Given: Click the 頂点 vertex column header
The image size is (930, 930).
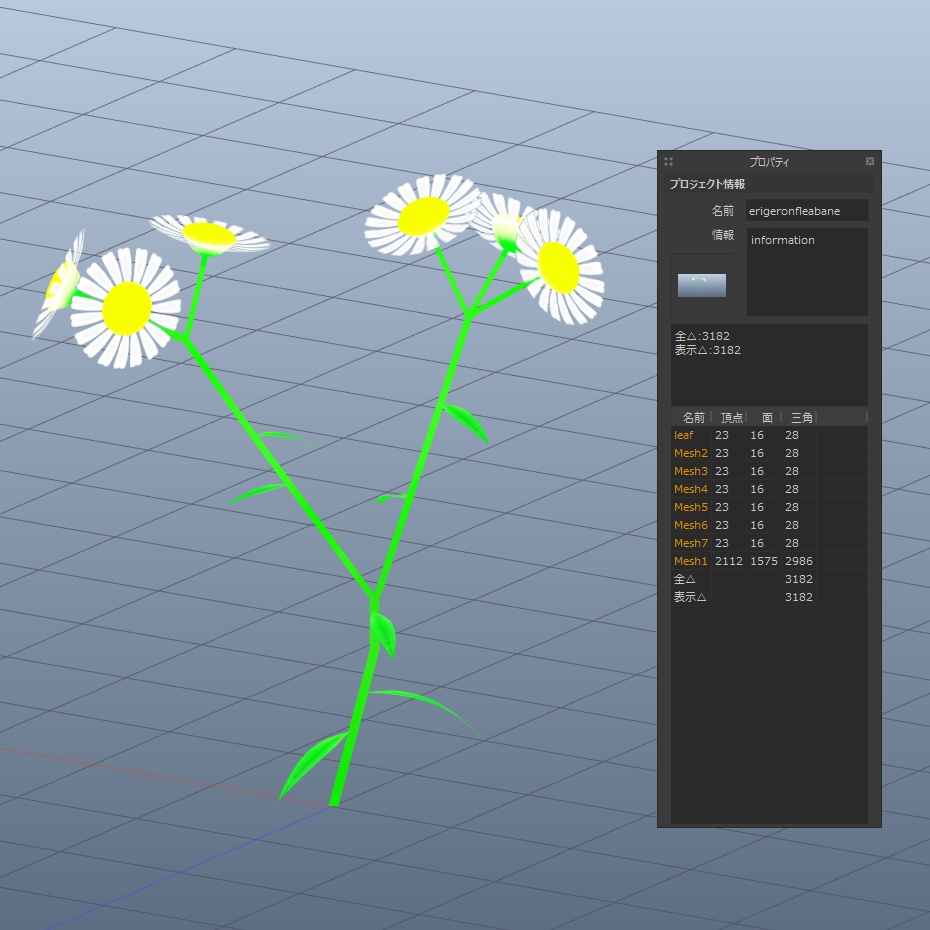Looking at the screenshot, I should (x=730, y=417).
